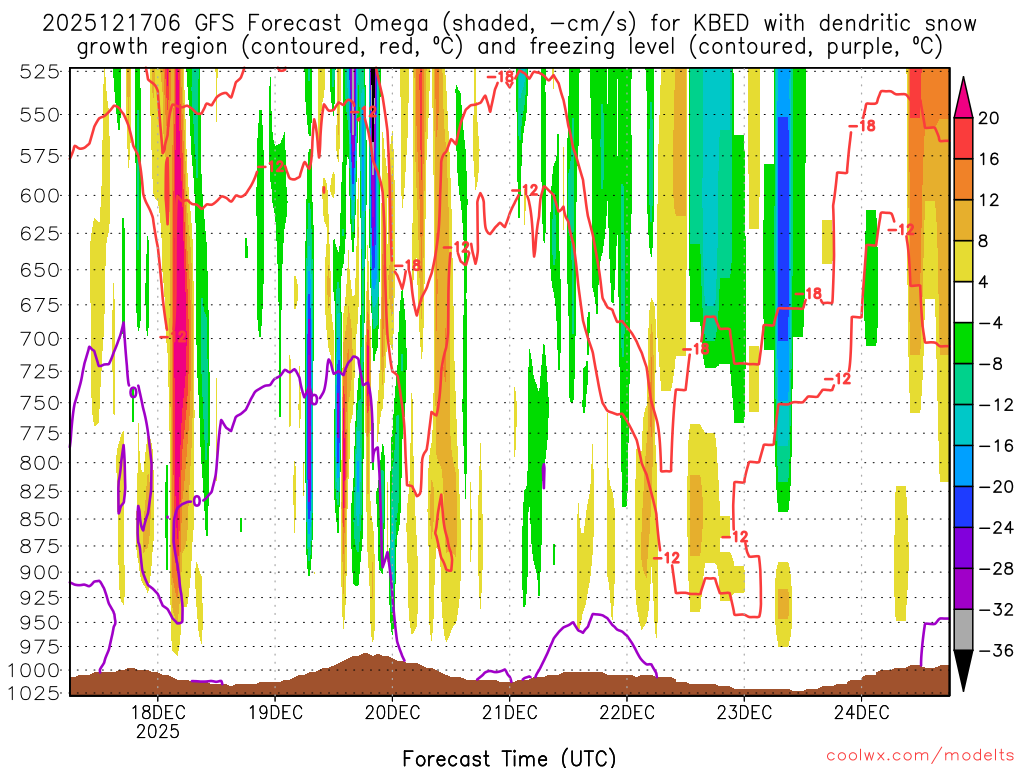Pick the black bottom arrow of the colorbar

click(x=963, y=671)
